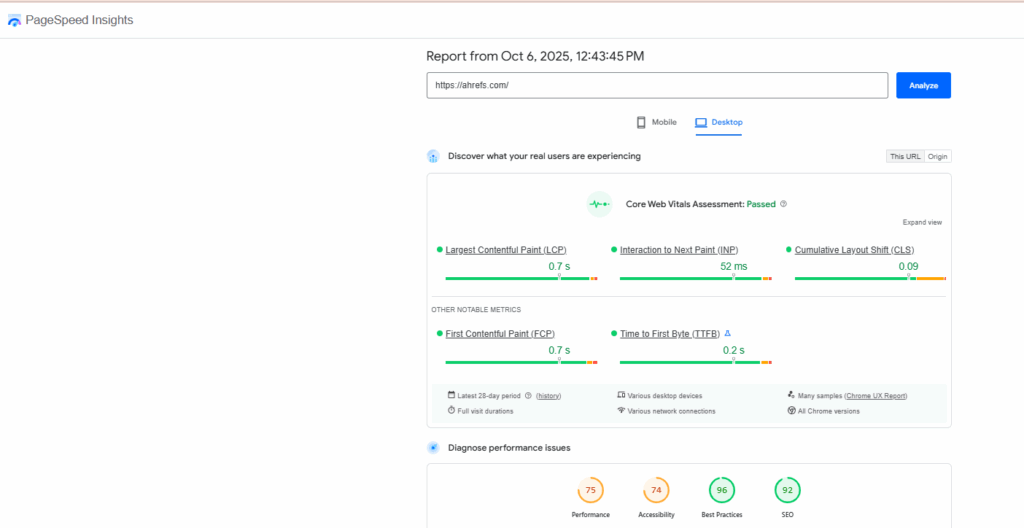Open Interaction to Next Paint (INP) link
Screen dimensions: 1024x528
click(679, 250)
